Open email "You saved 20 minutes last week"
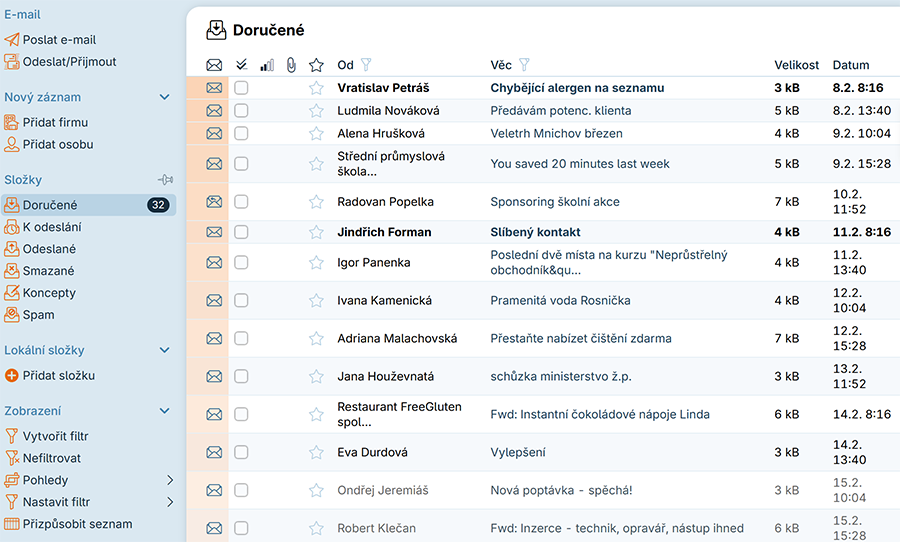The height and width of the screenshot is (542, 900). pyautogui.click(x=580, y=164)
